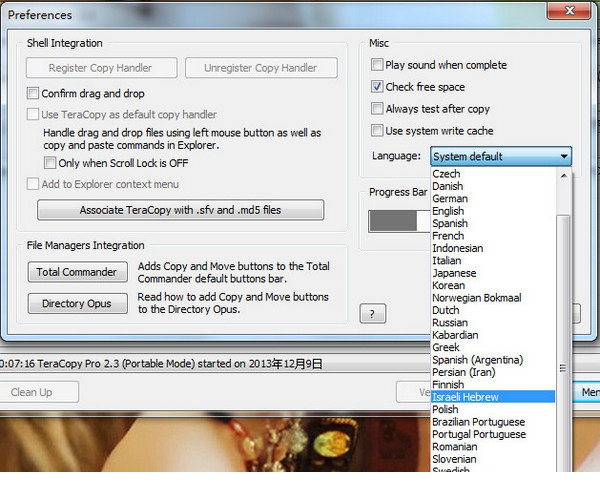The image size is (600, 490).
Task: Click Clean Up in TeraCopy window
Action: click(39, 392)
